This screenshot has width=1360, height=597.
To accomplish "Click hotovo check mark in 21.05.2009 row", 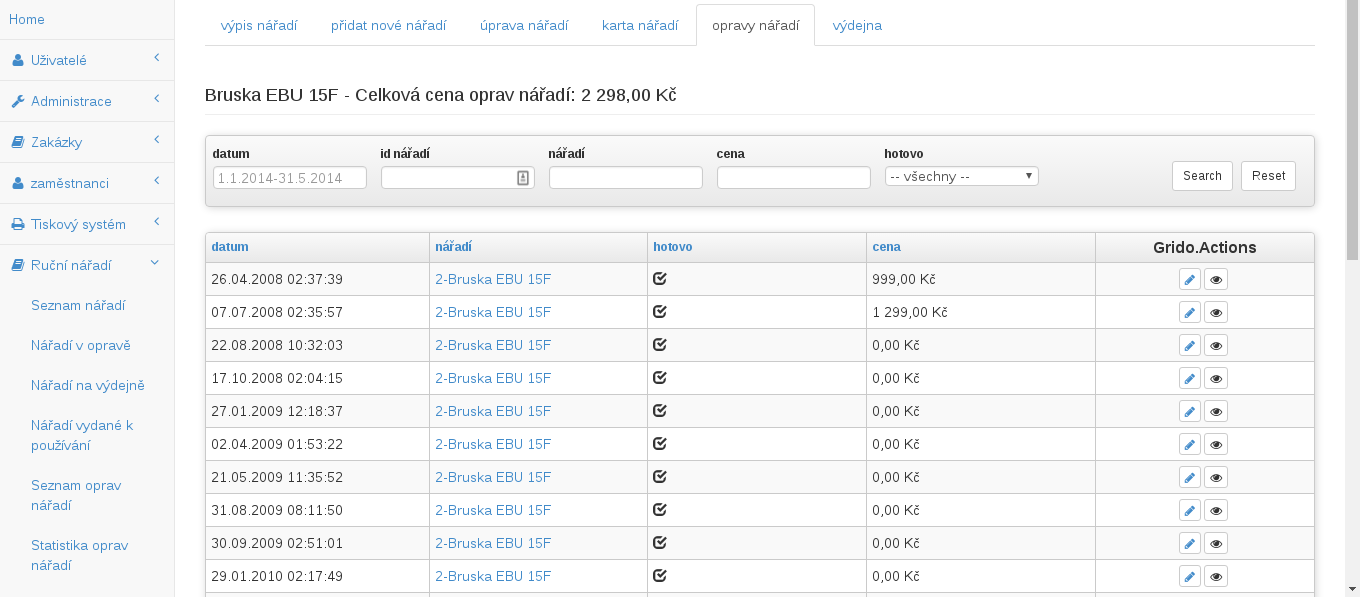I will [x=660, y=477].
